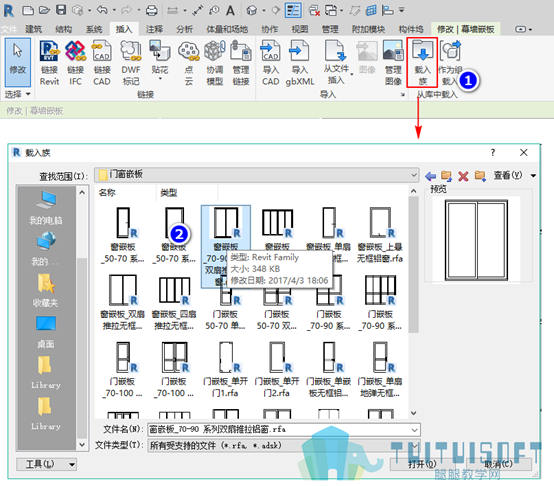
Task: Click the Link Revit (链接 Revit) icon
Action: (49, 63)
